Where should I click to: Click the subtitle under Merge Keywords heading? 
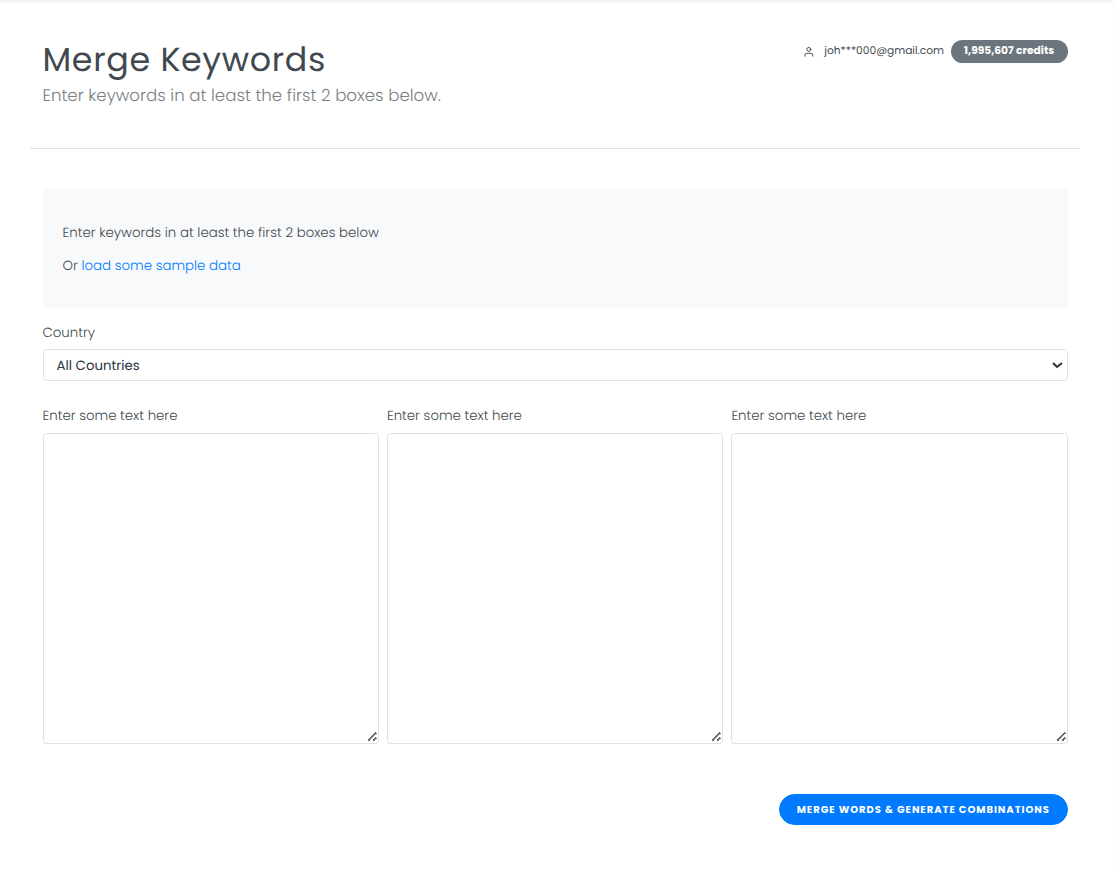pos(241,96)
